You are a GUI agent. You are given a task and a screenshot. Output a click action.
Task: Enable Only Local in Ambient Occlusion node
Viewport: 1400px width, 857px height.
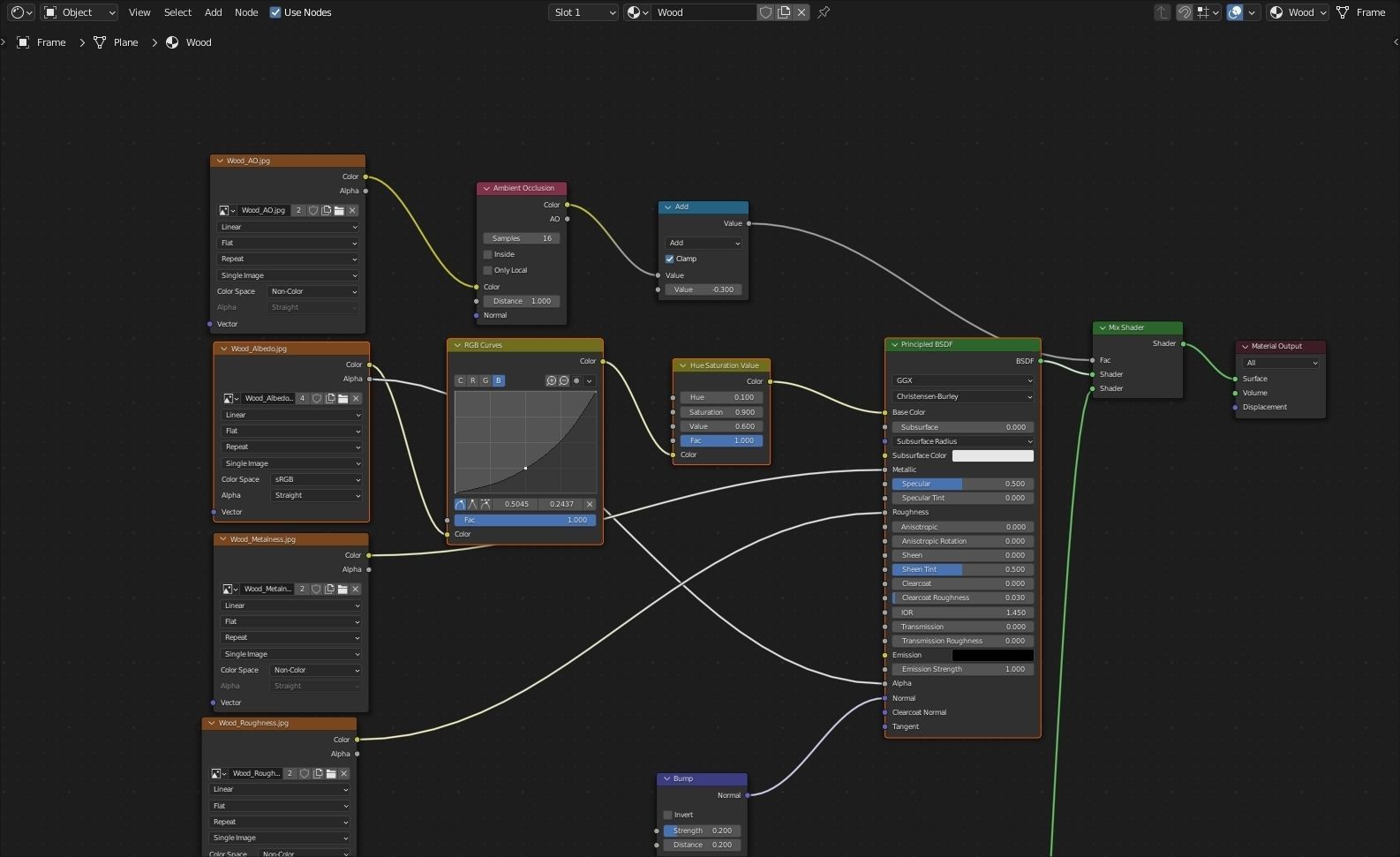[487, 270]
